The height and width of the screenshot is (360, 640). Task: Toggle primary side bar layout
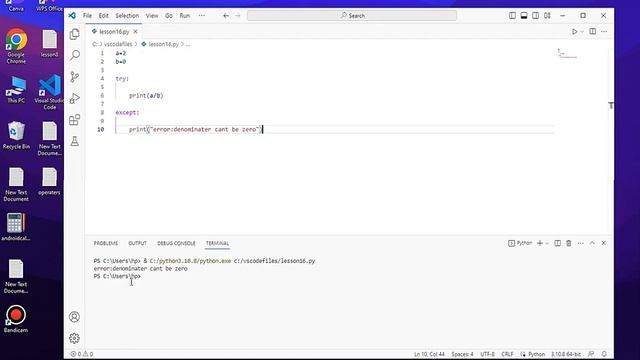512,16
